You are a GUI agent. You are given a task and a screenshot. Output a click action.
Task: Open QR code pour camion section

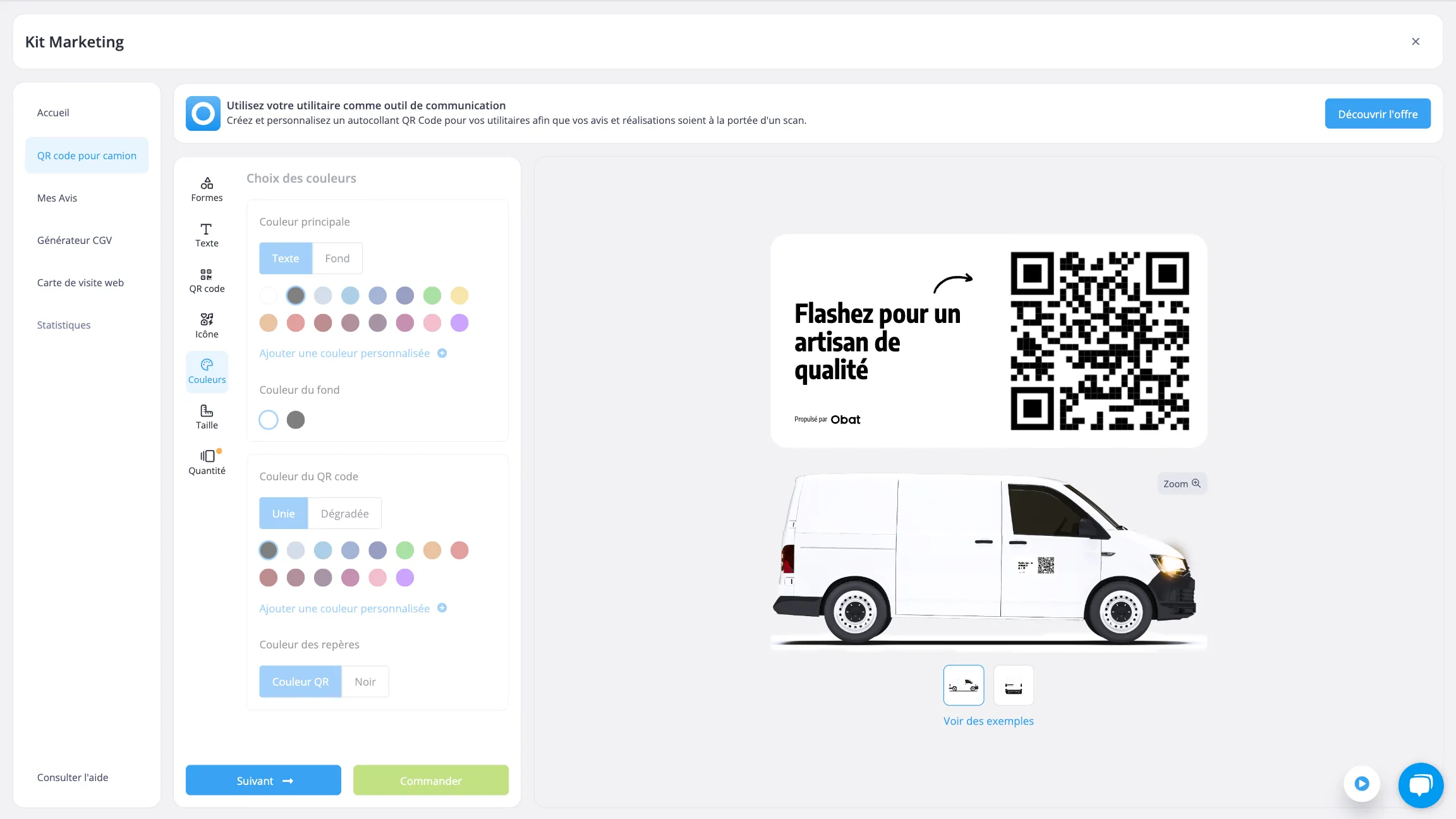click(x=87, y=155)
